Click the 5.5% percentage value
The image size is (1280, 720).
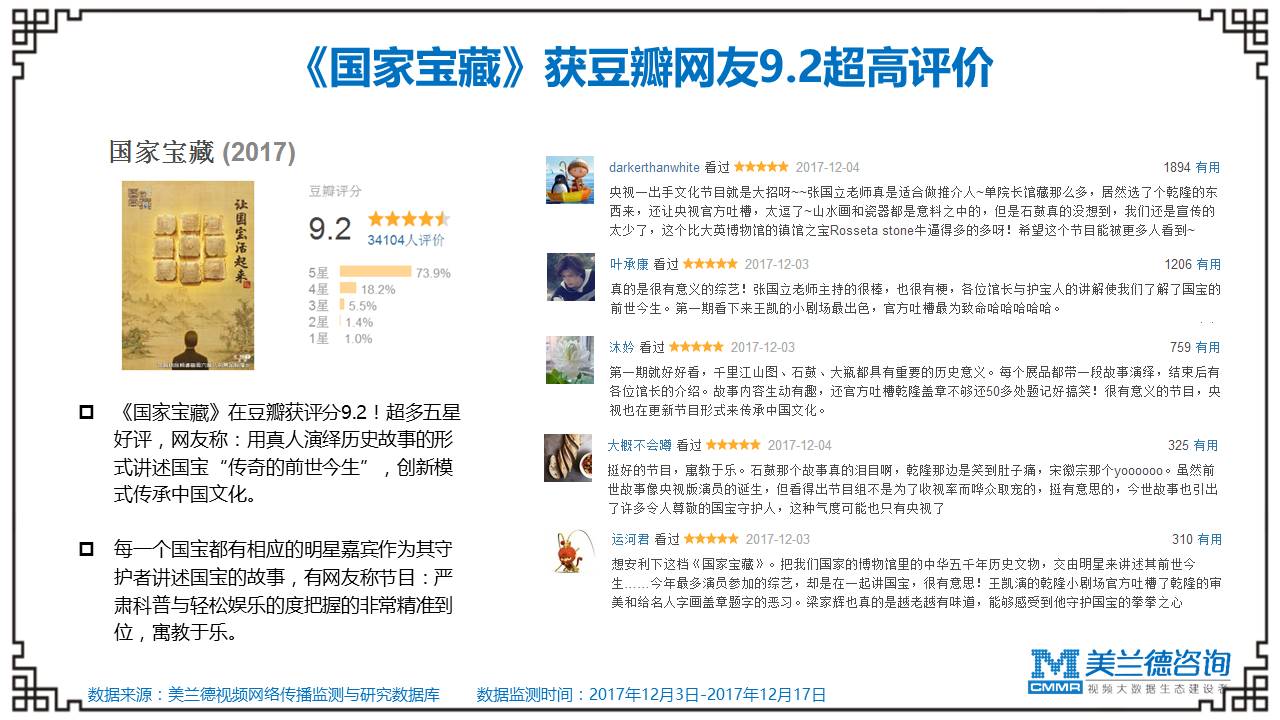(x=362, y=306)
